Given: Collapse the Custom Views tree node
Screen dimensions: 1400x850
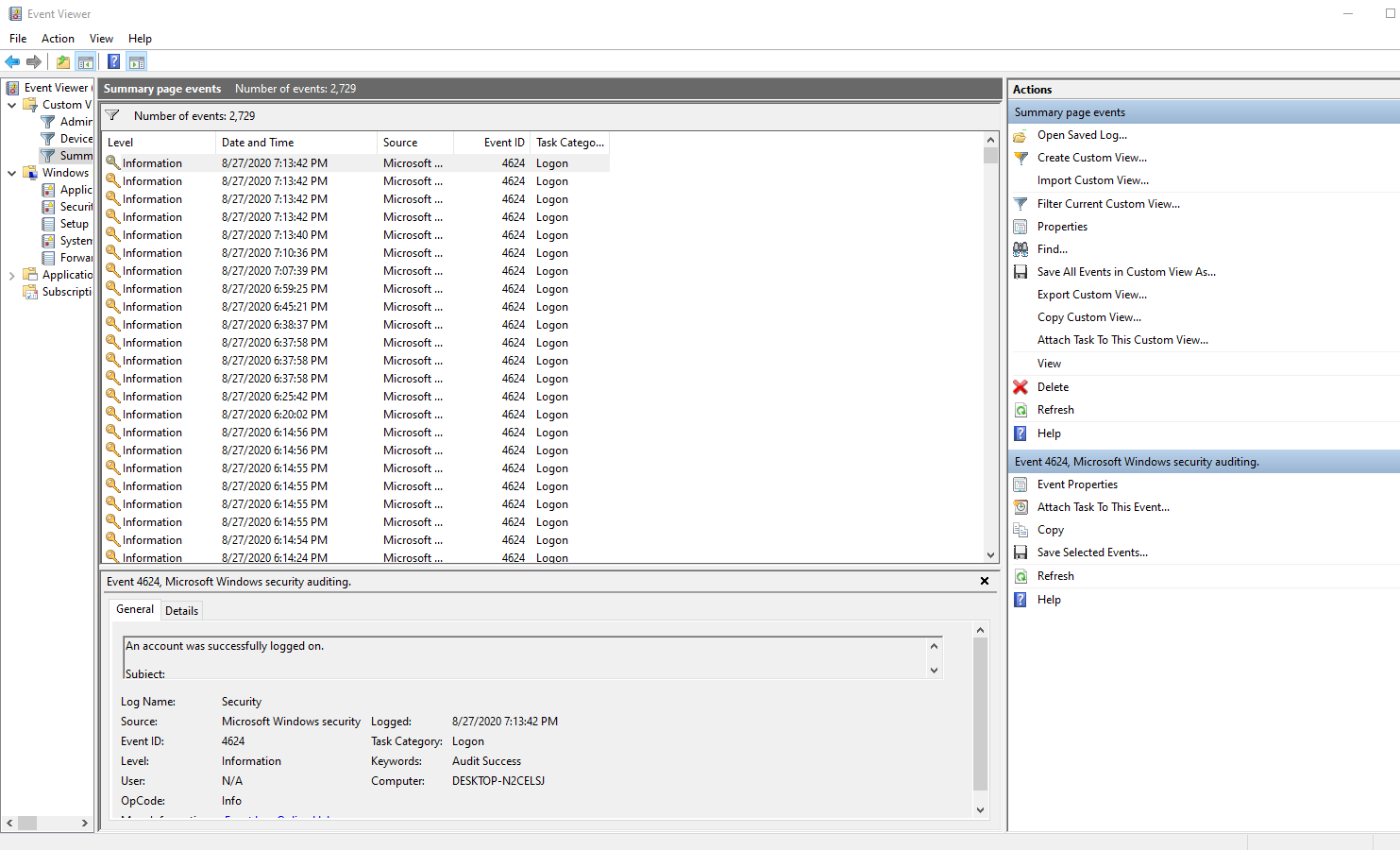Looking at the screenshot, I should coord(11,105).
